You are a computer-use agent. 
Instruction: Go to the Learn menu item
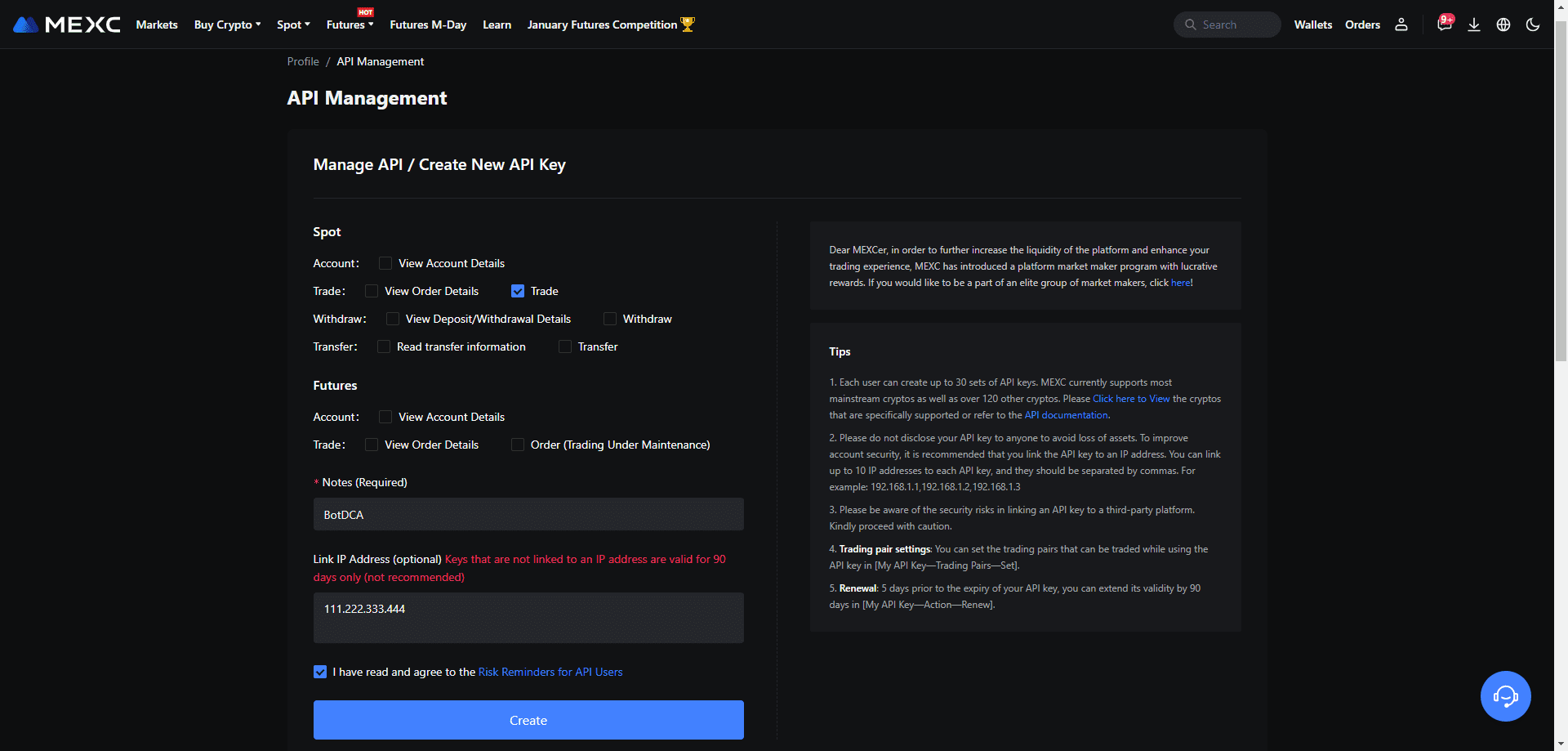(x=497, y=25)
